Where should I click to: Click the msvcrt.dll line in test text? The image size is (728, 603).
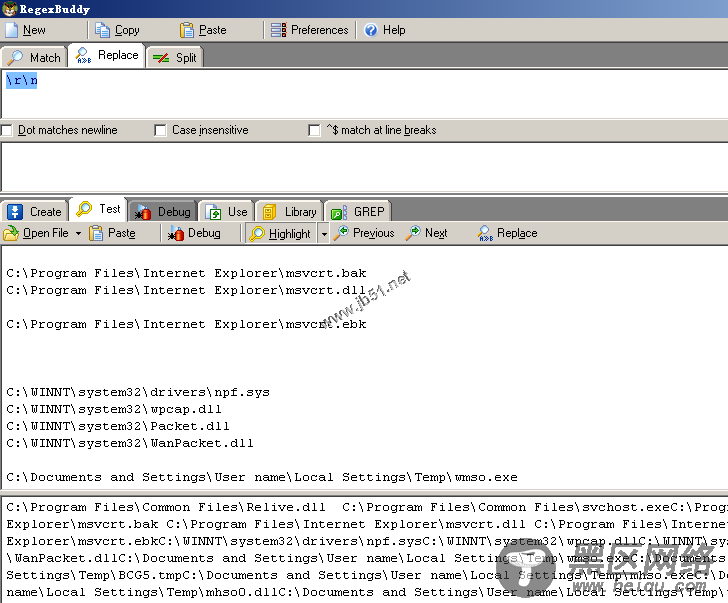tap(186, 290)
